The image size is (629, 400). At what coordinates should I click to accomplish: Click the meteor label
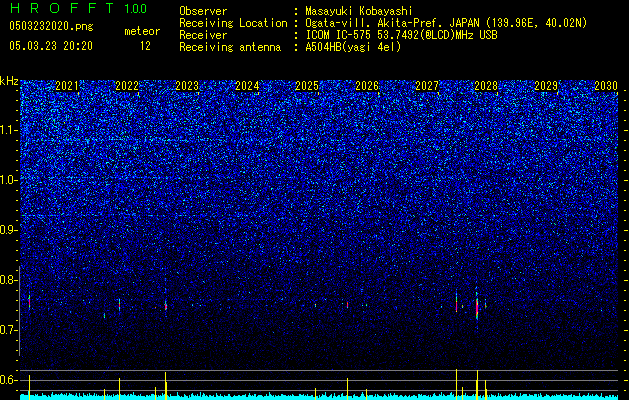point(142,31)
